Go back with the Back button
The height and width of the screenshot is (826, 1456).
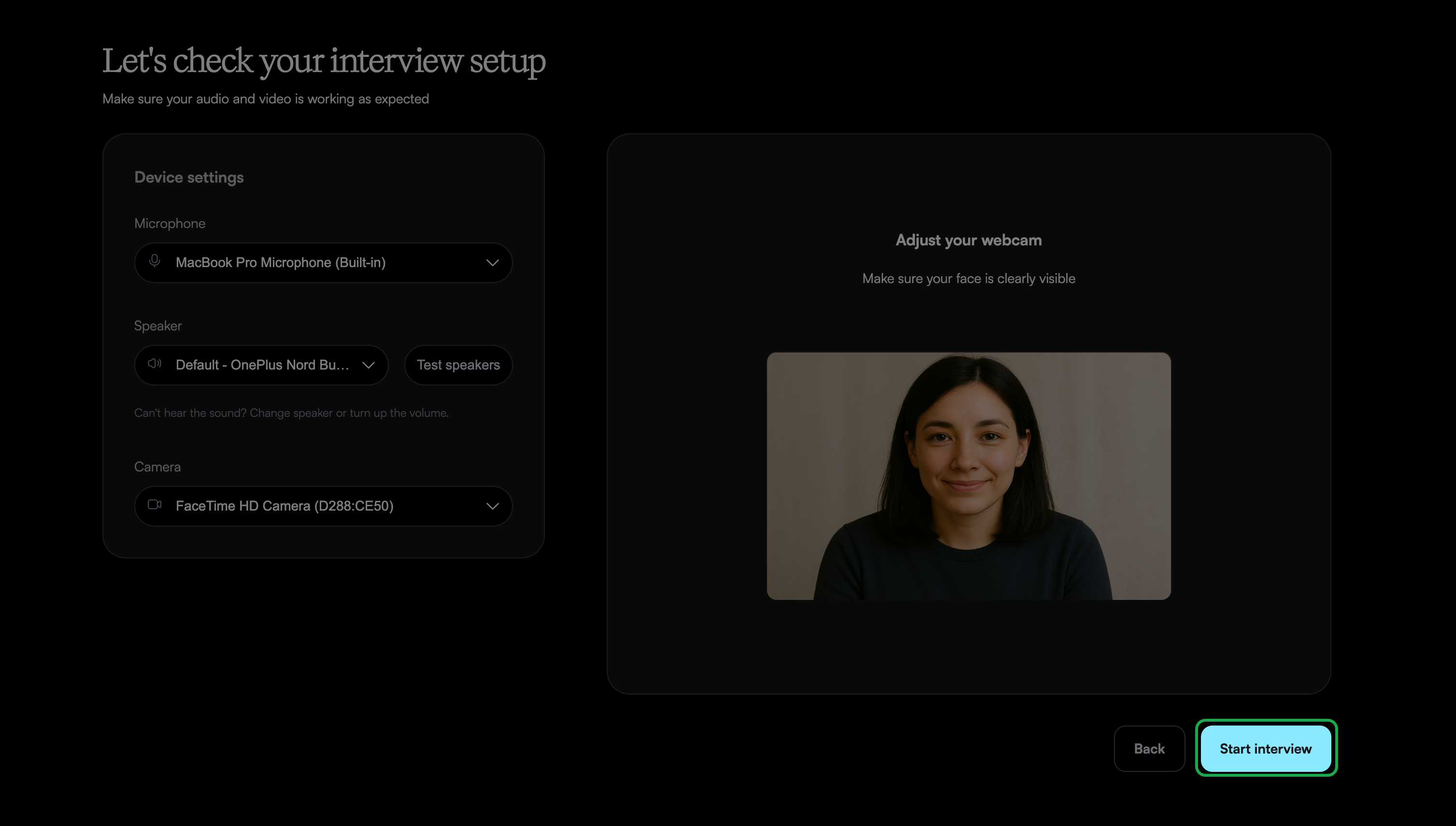[x=1149, y=749]
